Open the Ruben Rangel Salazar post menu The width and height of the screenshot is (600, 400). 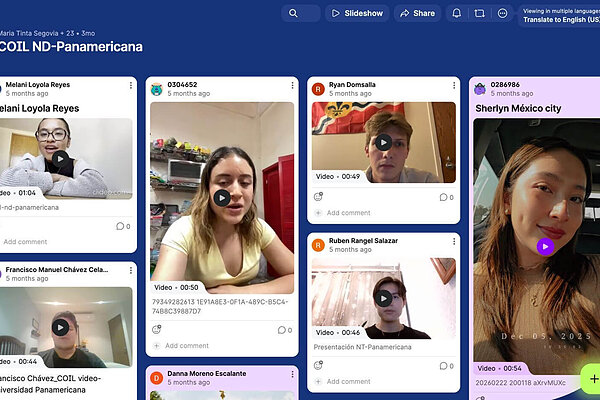(454, 241)
